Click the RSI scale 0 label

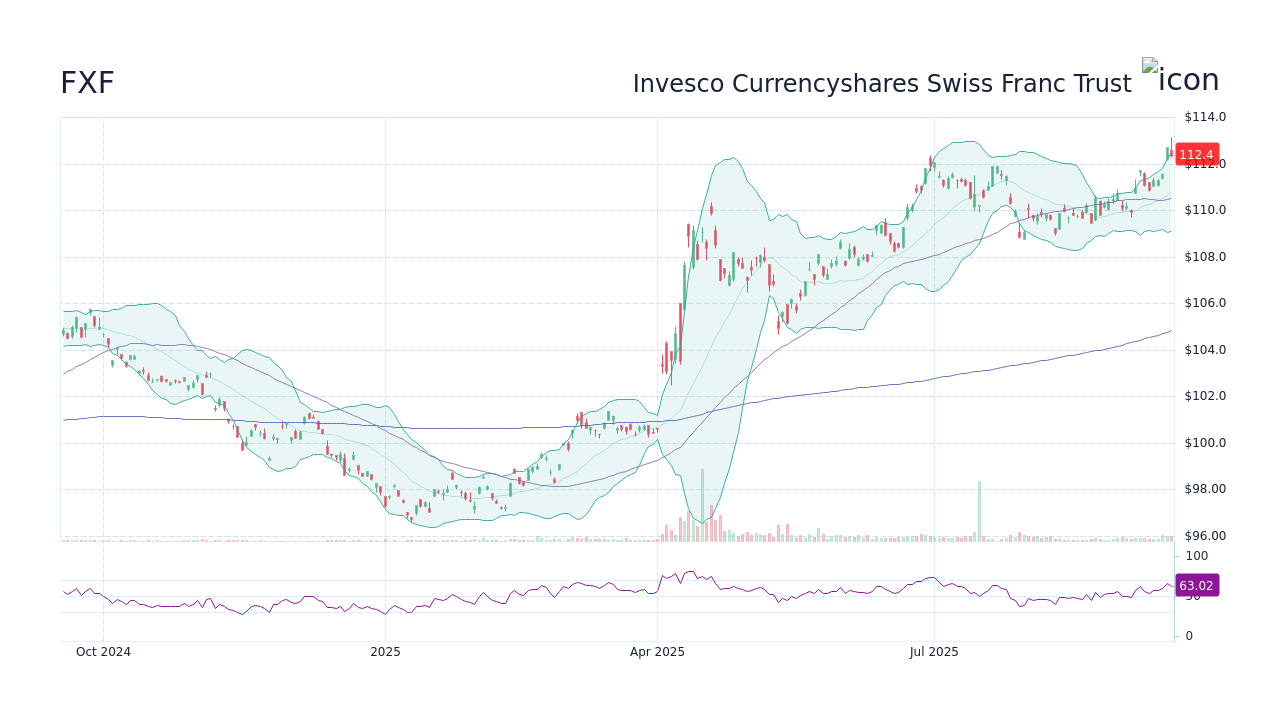pyautogui.click(x=1189, y=636)
